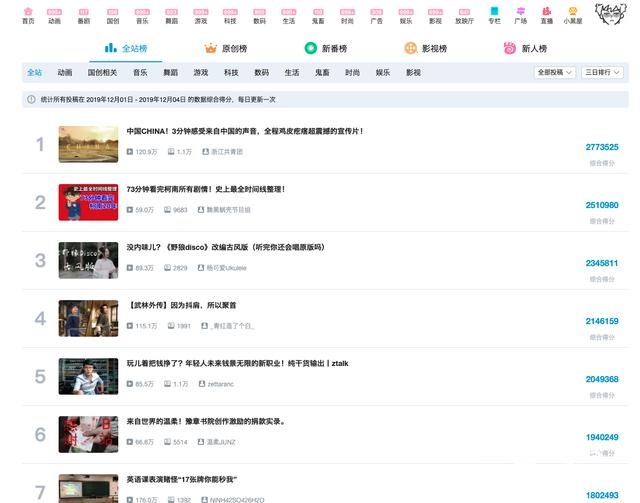The width and height of the screenshot is (640, 503).
Task: Open the video titled 【武林外传】因为抖肩，所以聚首
Action: (x=183, y=305)
